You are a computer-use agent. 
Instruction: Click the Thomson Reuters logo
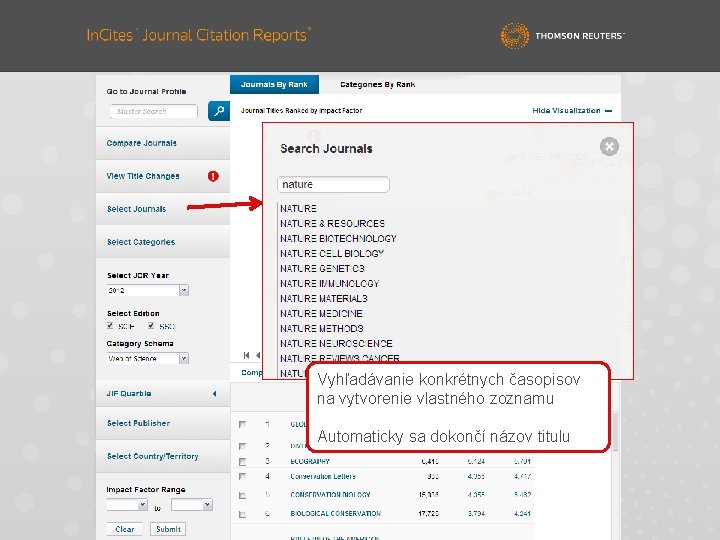pyautogui.click(x=562, y=35)
